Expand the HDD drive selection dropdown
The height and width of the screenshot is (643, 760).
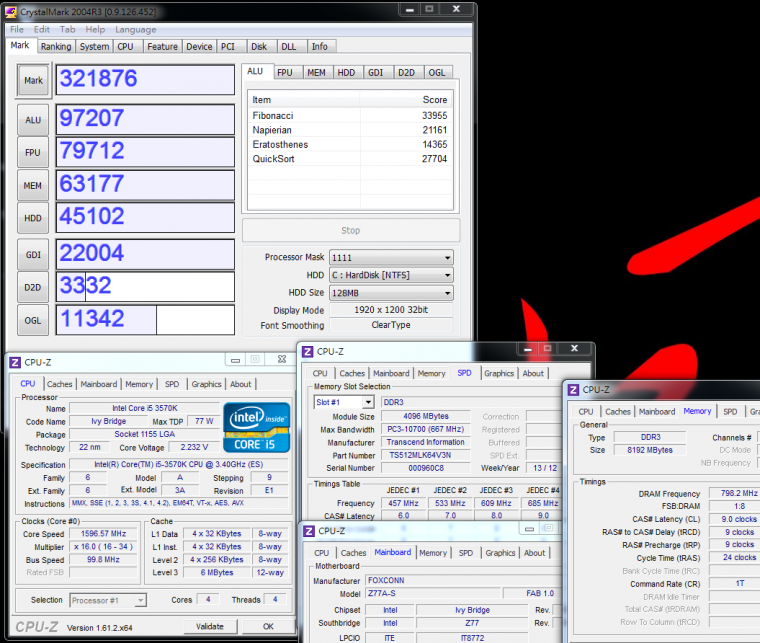[391, 275]
